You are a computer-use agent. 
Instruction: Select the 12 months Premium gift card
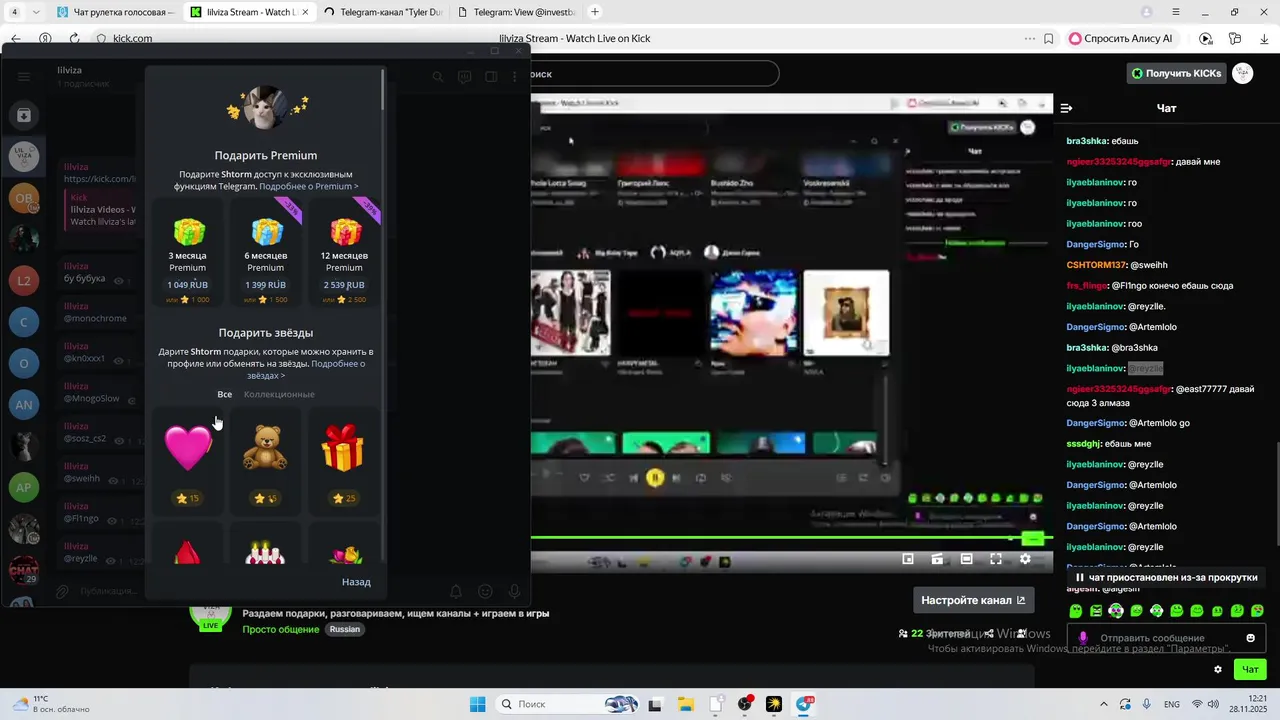pyautogui.click(x=344, y=253)
